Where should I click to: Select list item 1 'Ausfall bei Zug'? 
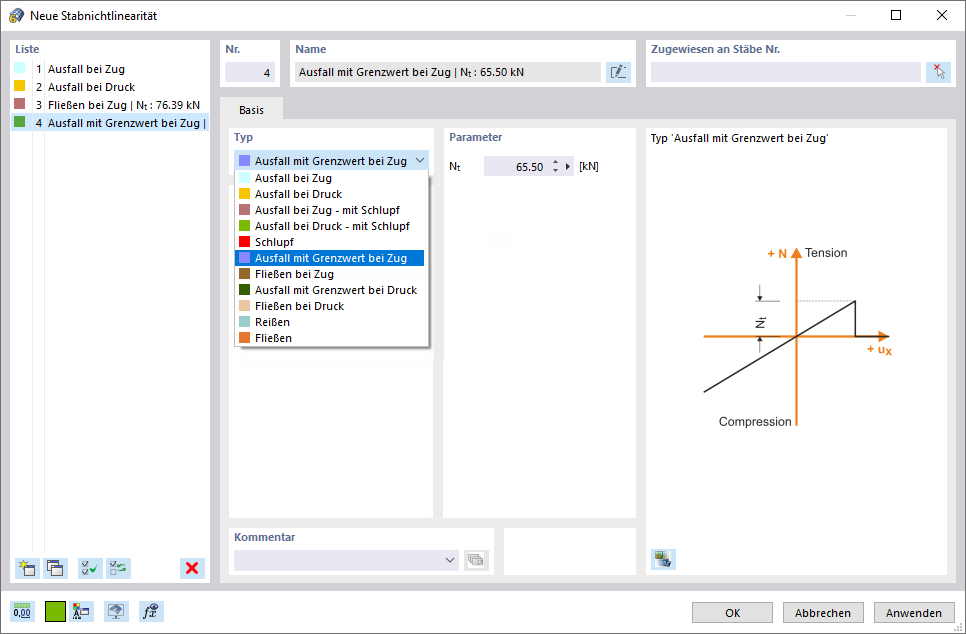111,69
